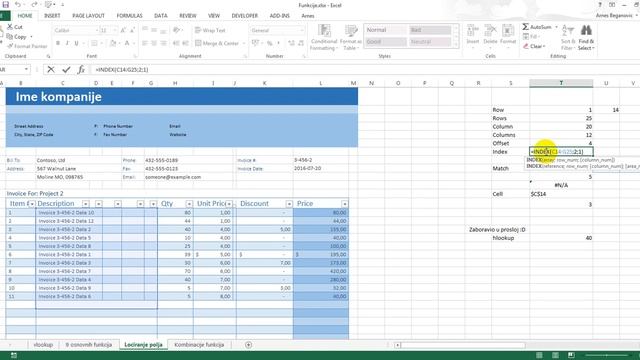Apply the Neutral cell style
The height and width of the screenshot is (360, 640).
click(430, 42)
